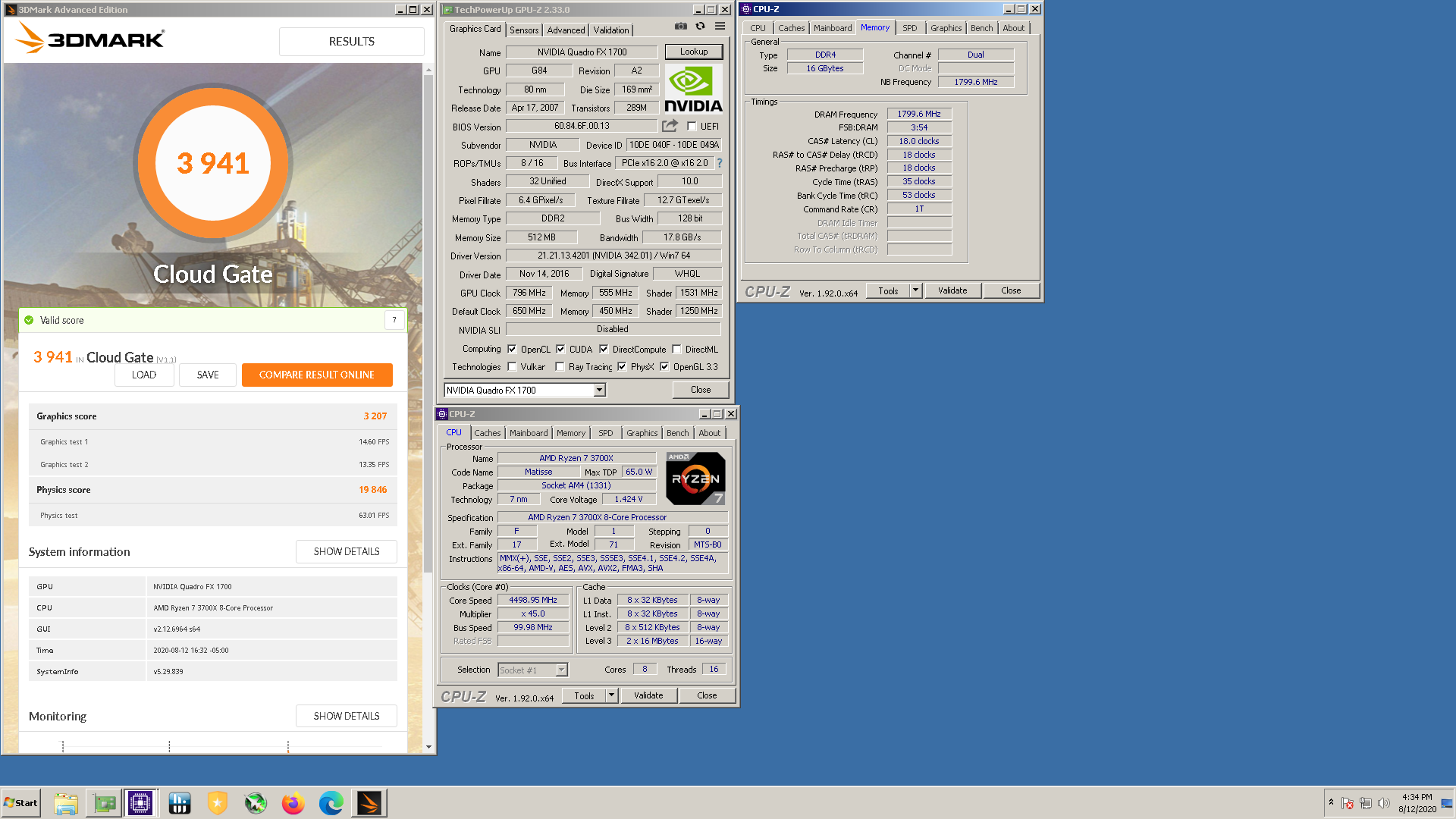
Task: Launch Microsoft Edge from the taskbar
Action: [x=331, y=803]
